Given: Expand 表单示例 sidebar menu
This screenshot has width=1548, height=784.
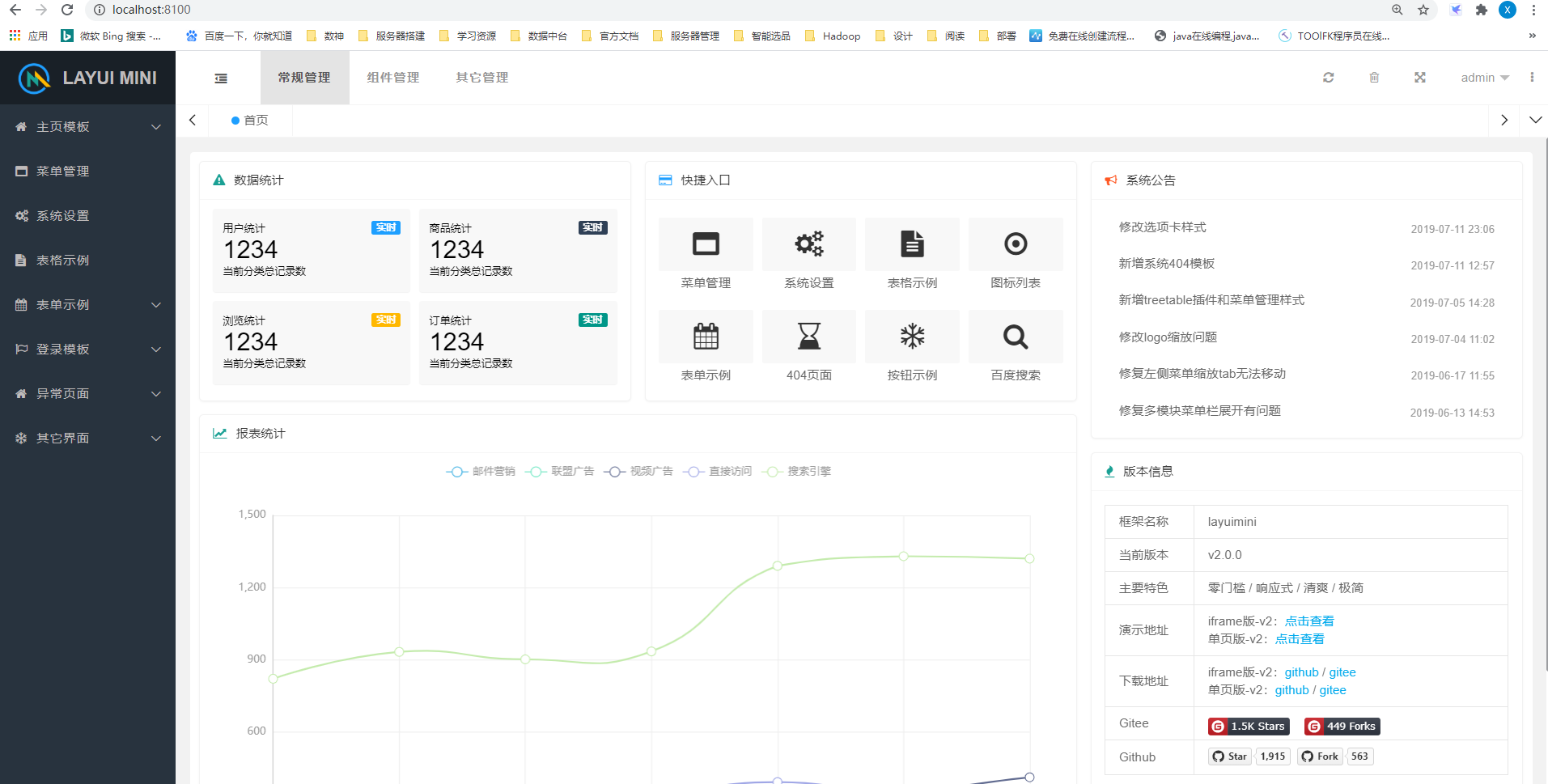Looking at the screenshot, I should [x=87, y=305].
